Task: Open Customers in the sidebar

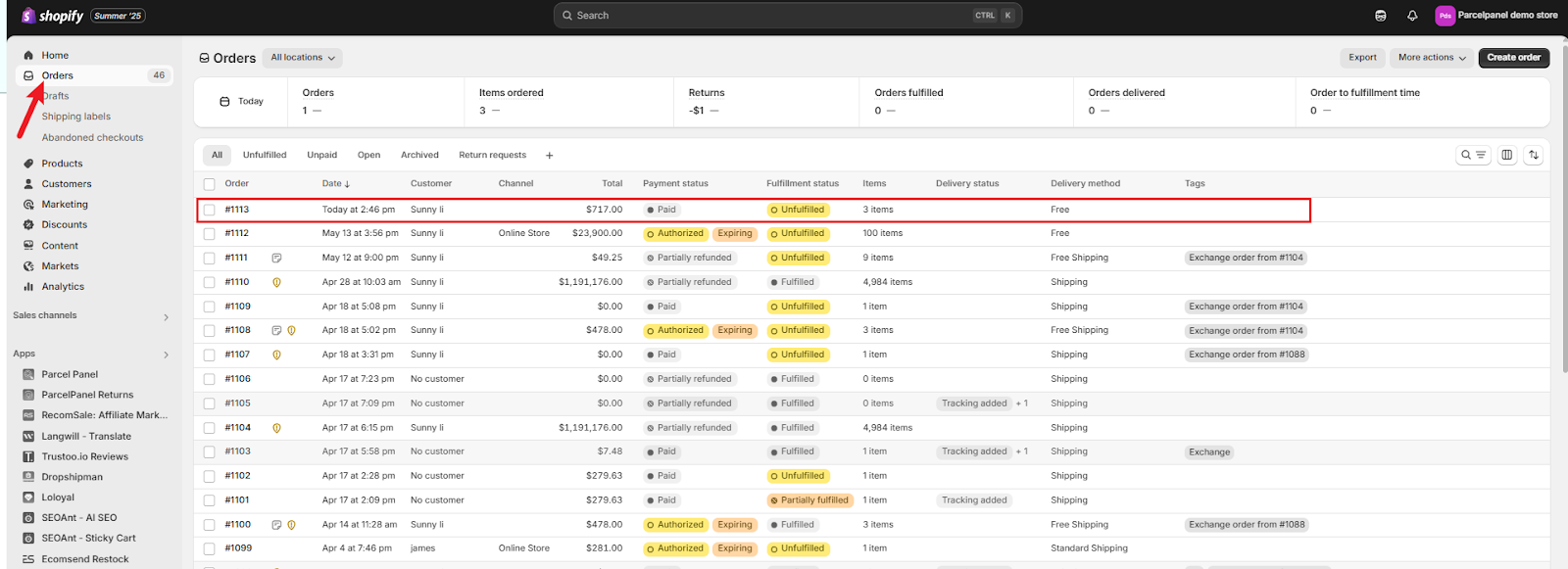Action: tap(67, 184)
